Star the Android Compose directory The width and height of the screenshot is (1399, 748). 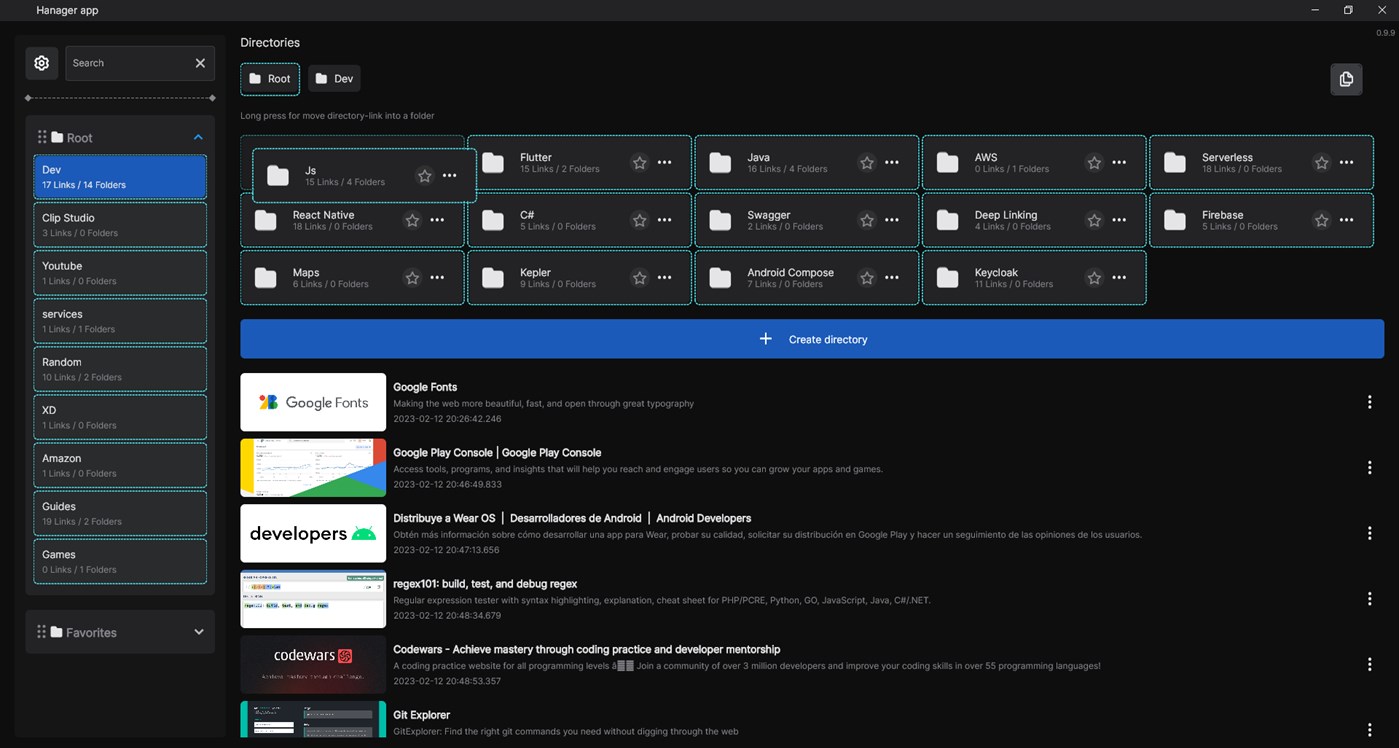tap(866, 277)
